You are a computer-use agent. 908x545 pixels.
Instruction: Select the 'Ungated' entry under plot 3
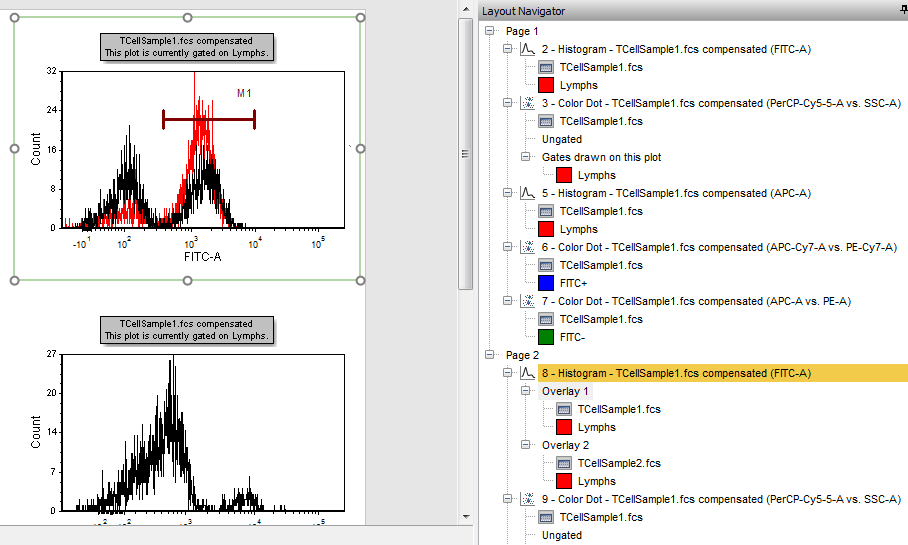coord(561,139)
